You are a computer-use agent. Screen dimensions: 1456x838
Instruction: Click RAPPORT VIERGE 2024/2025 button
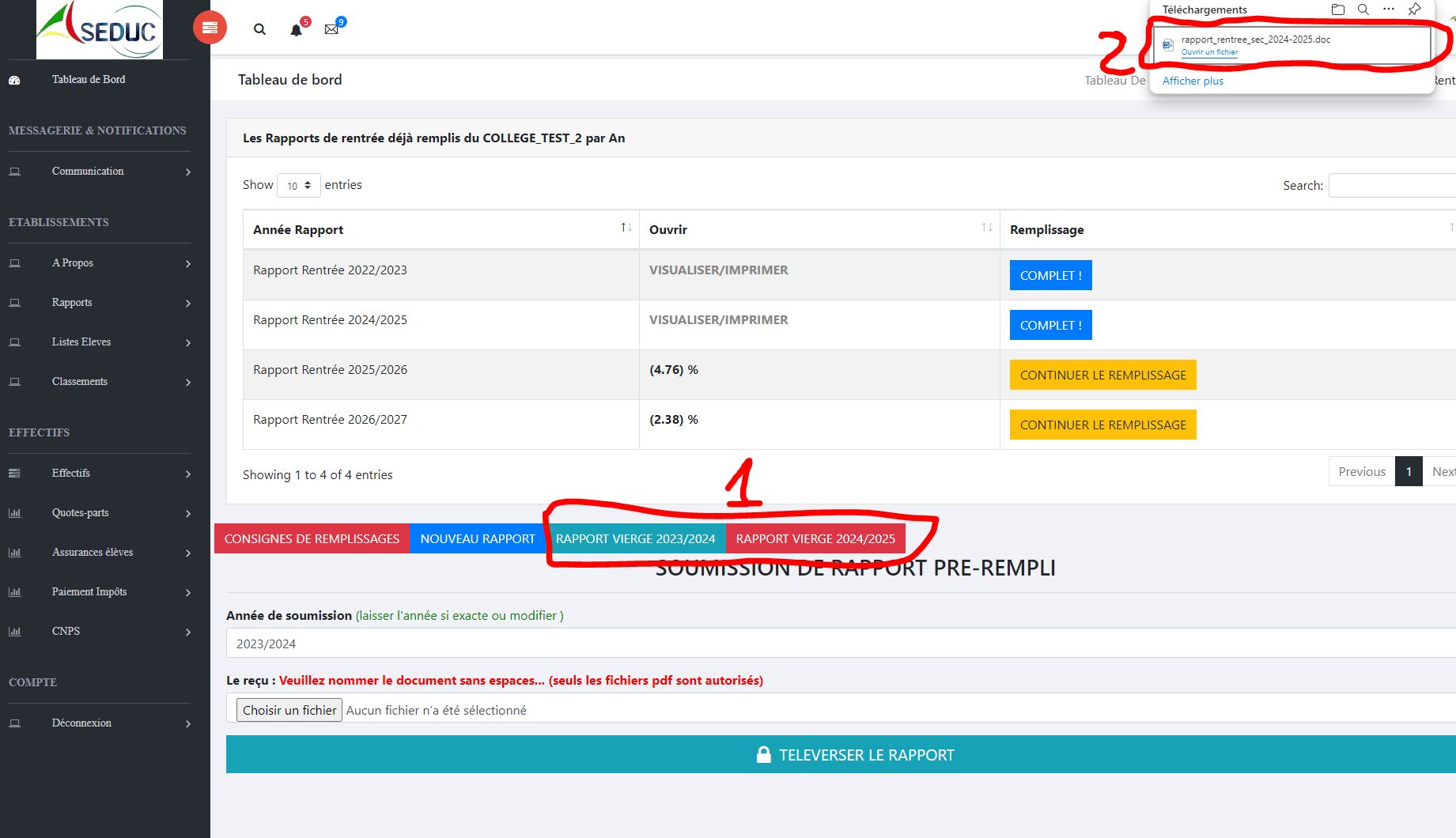815,538
